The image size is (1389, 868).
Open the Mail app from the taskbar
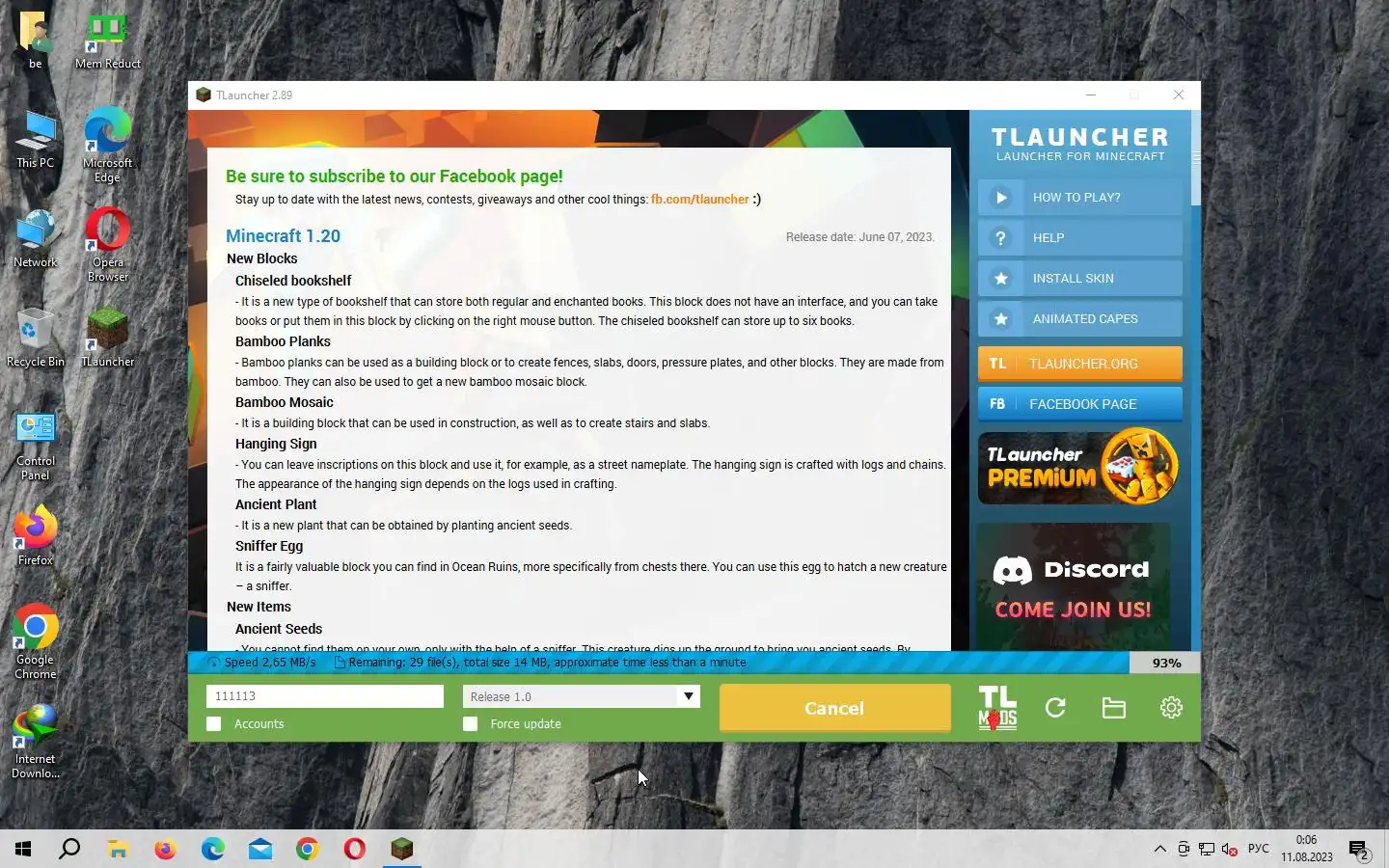[x=260, y=849]
